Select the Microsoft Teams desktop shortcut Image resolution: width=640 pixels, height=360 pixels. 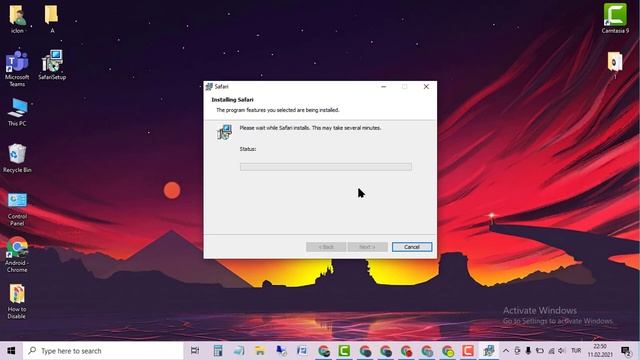tap(17, 69)
